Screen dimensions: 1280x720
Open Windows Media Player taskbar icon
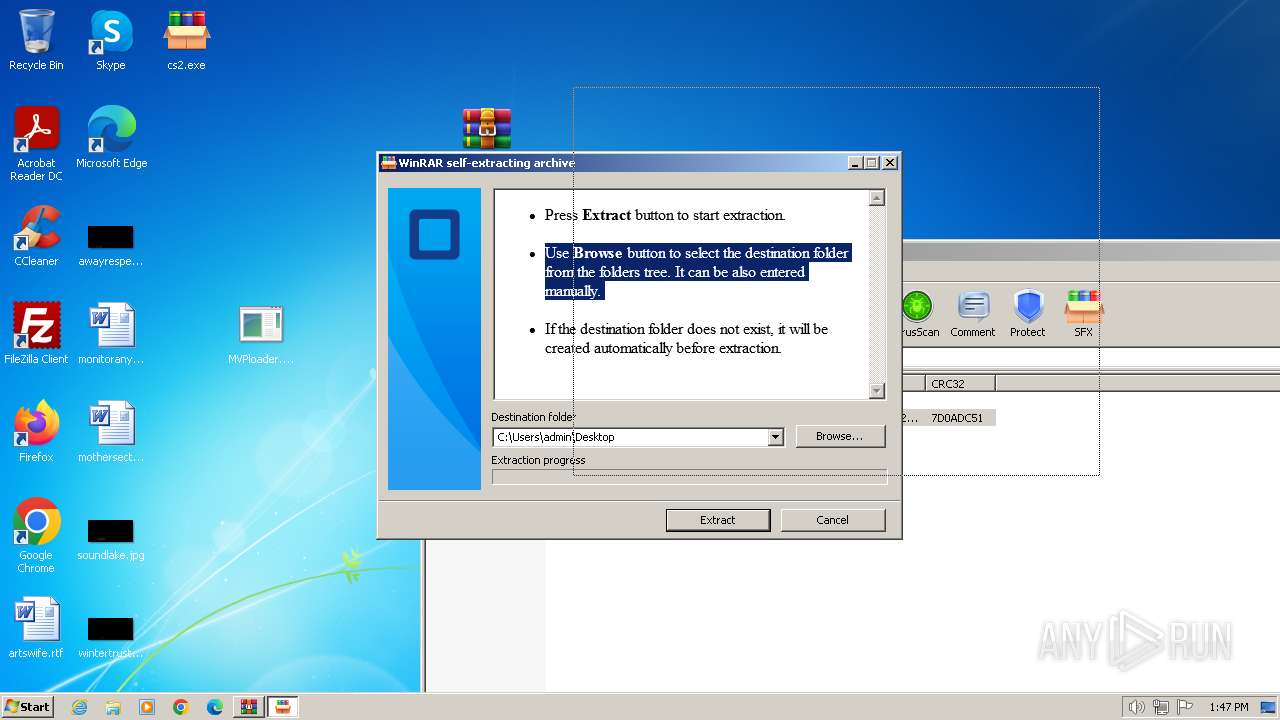pos(147,707)
